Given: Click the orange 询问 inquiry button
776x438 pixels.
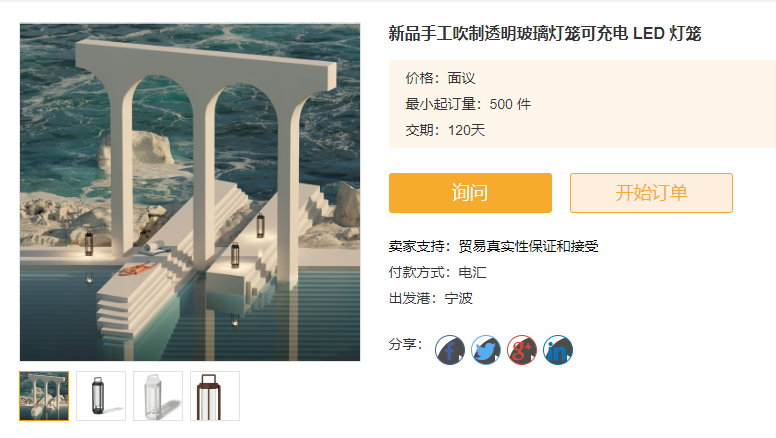Looking at the screenshot, I should tap(470, 193).
